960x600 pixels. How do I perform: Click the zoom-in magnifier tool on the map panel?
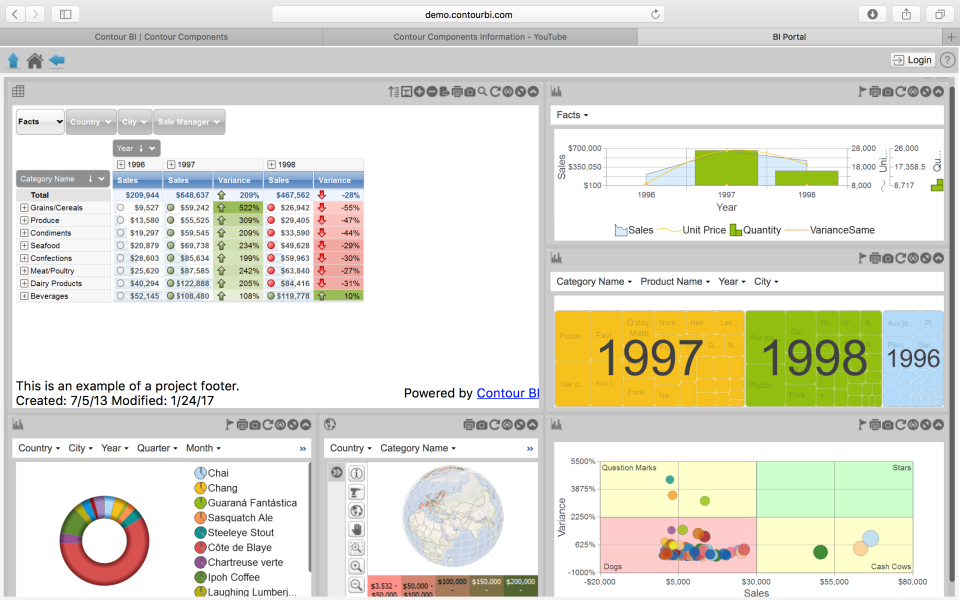pyautogui.click(x=356, y=566)
